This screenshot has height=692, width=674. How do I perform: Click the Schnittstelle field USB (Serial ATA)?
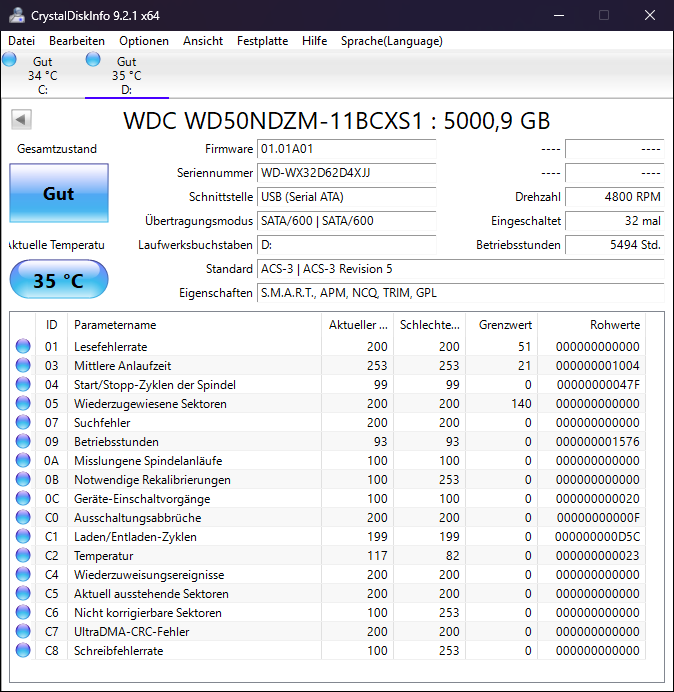pyautogui.click(x=347, y=197)
